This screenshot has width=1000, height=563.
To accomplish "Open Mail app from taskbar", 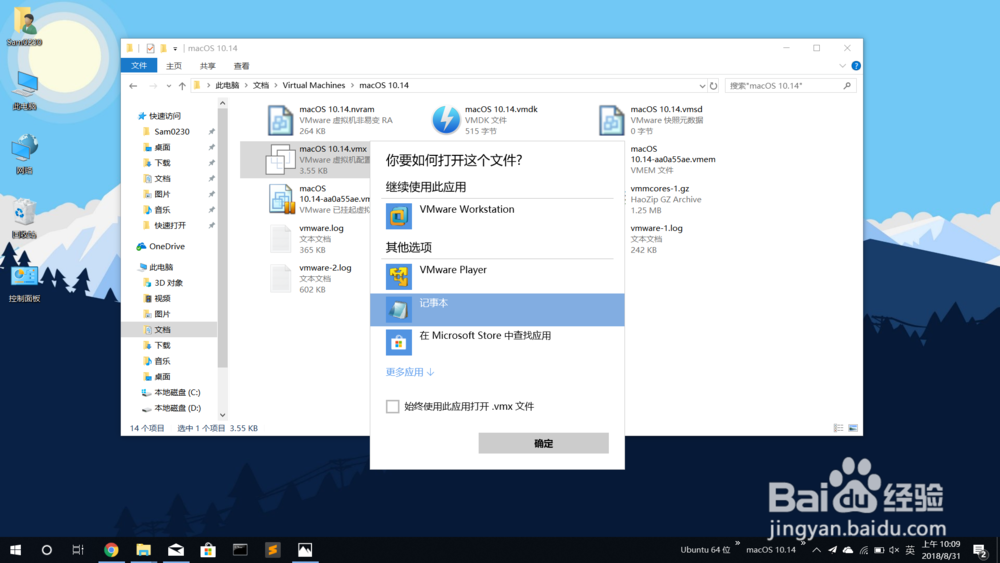I will (x=176, y=550).
